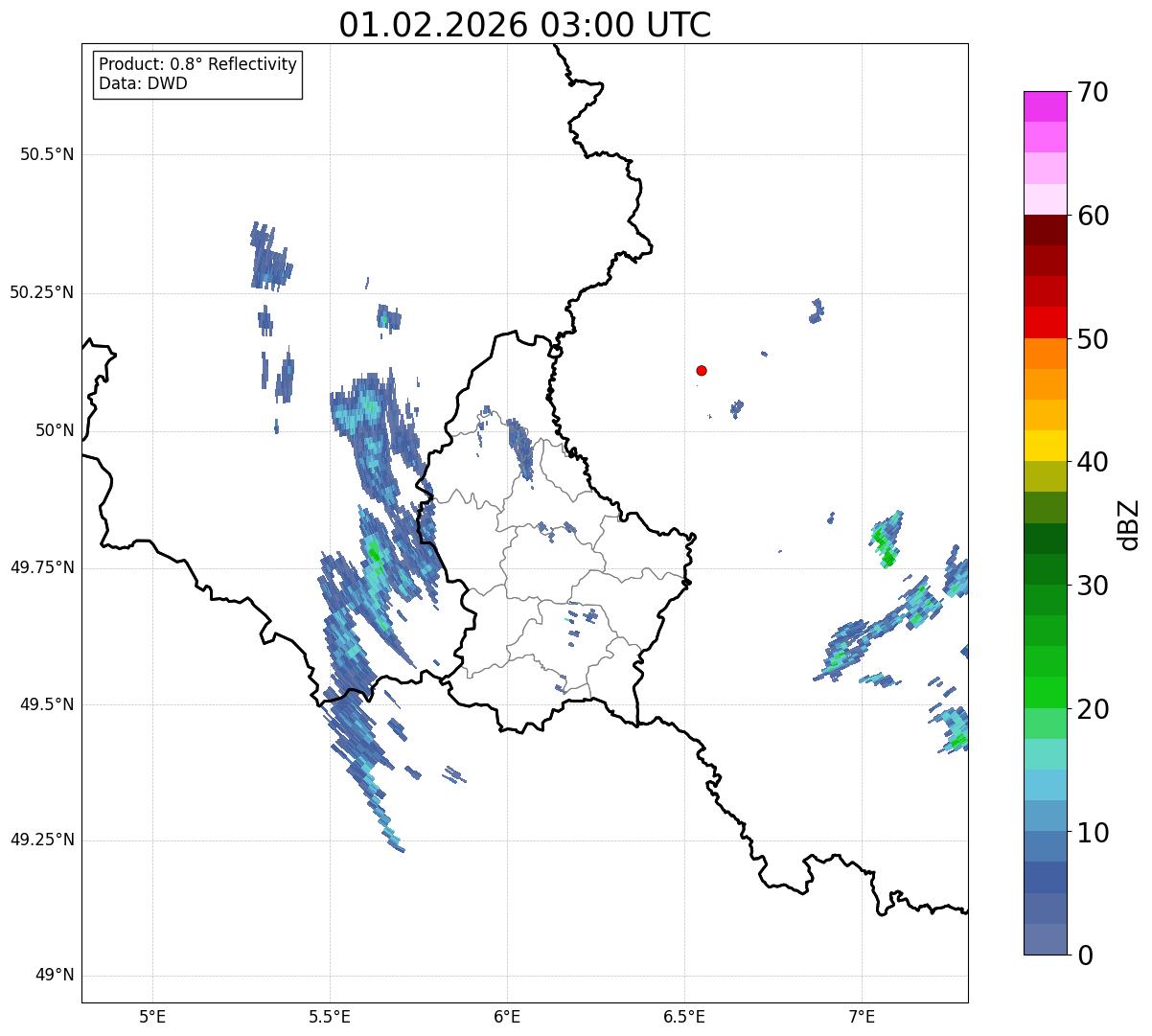Click the 49.25°N latitude label

click(x=41, y=840)
